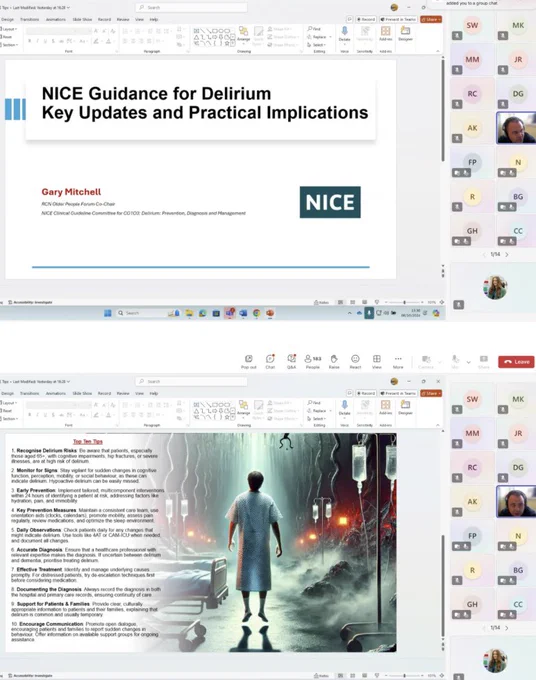Adjust the zoom slider in the top PowerPoint status bar
The height and width of the screenshot is (680, 536).
tap(404, 302)
